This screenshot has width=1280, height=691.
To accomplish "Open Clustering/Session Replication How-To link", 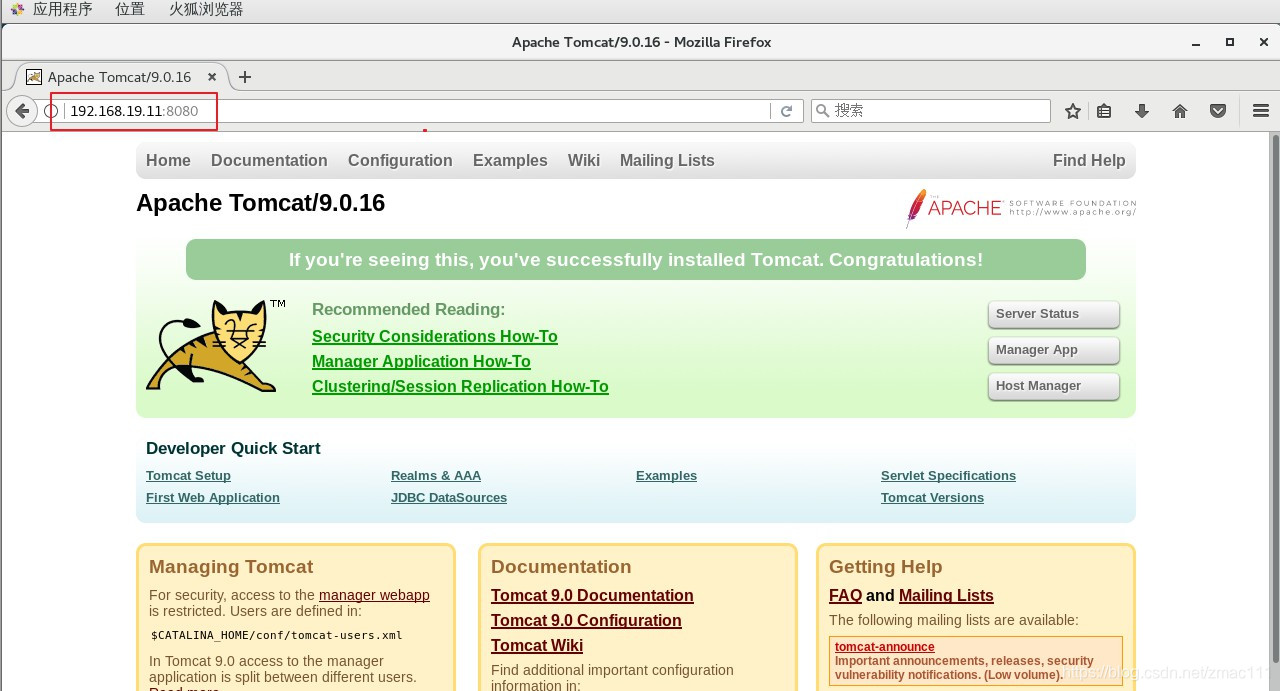I will pos(460,386).
